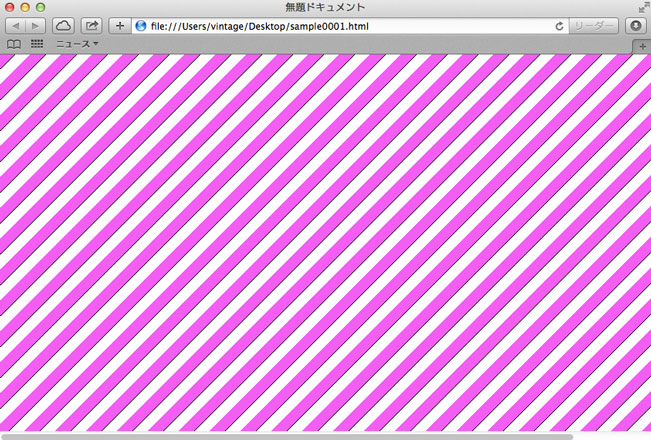
Task: Show the Downloads arrow icon
Action: click(x=636, y=26)
